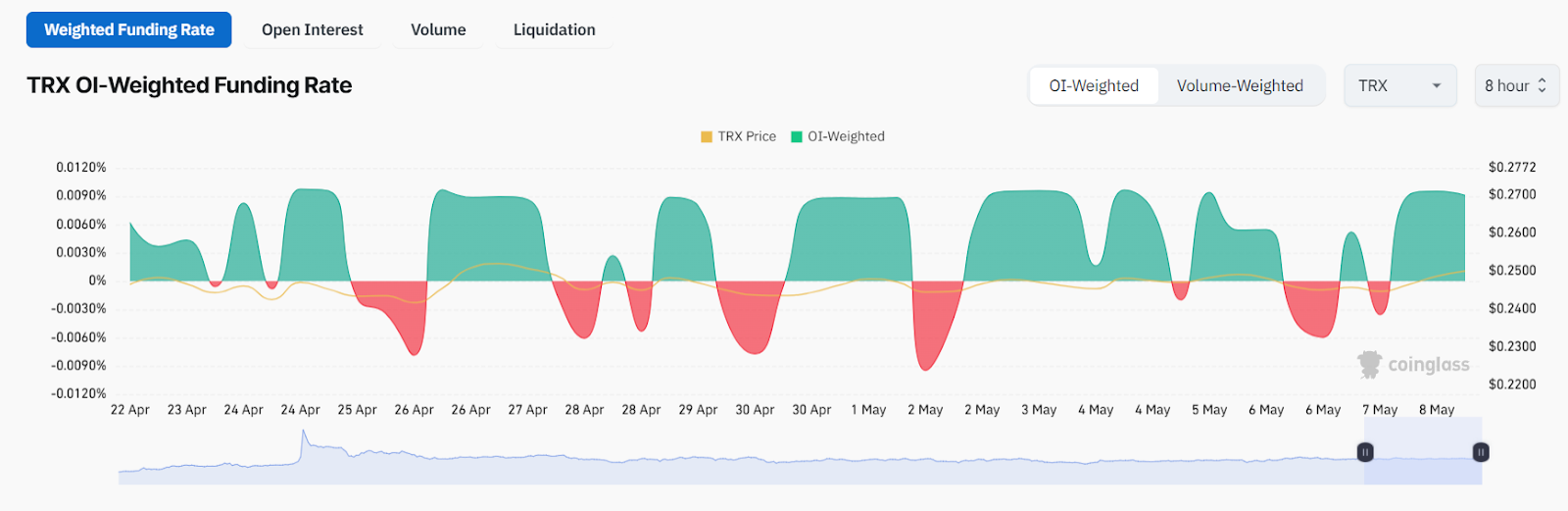
Task: Click the 1 May date label
Action: click(x=868, y=410)
